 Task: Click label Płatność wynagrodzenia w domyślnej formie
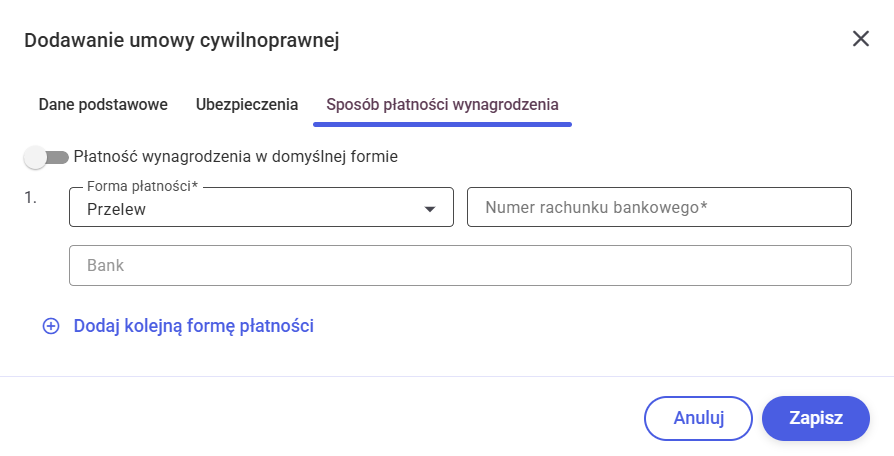[x=236, y=157]
